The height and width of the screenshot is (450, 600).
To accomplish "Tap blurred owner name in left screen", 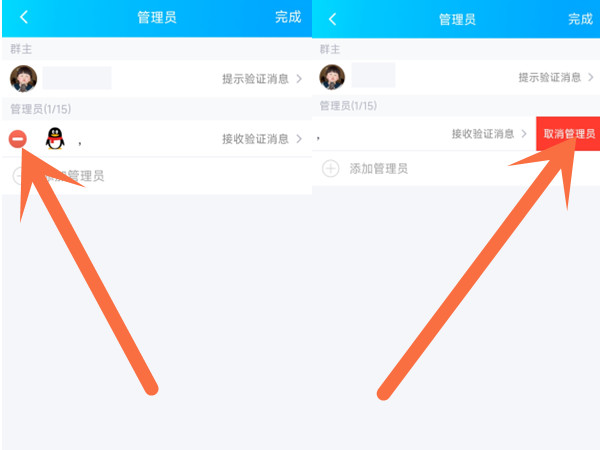I will click(x=77, y=78).
